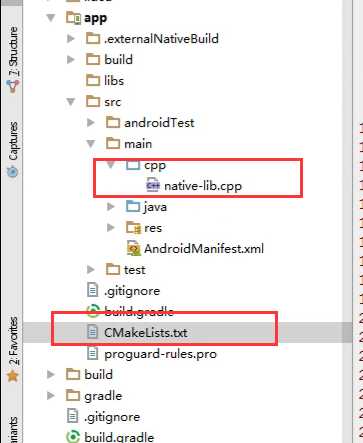Click the app build.gradle Gradle icon
This screenshot has height=443, width=363.
(93, 311)
